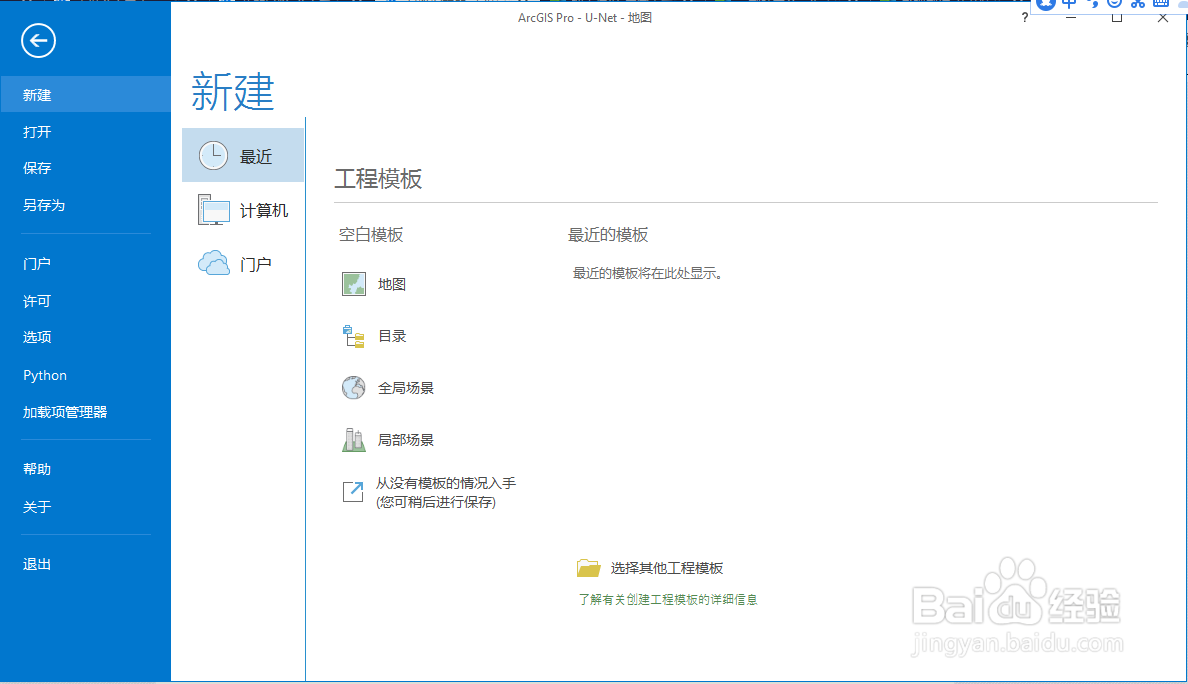Image resolution: width=1188 pixels, height=684 pixels.
Task: Click the ArcGIS Pro - U-Net title text
Action: coord(585,17)
